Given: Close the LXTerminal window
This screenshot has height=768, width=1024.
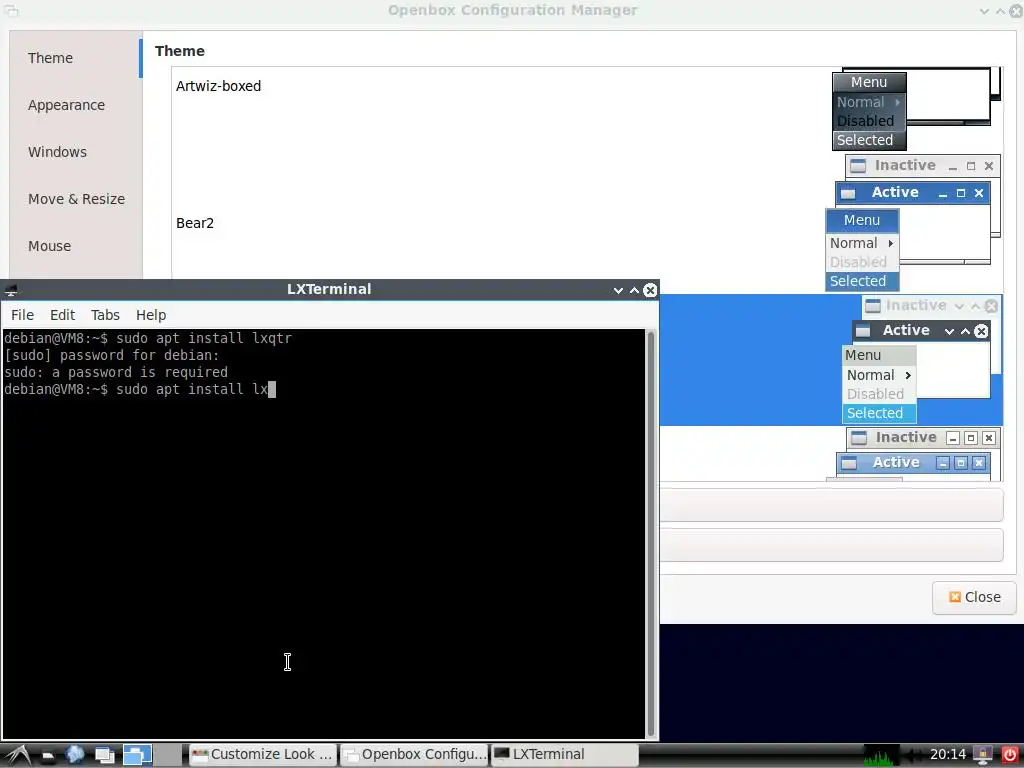Looking at the screenshot, I should [650, 290].
